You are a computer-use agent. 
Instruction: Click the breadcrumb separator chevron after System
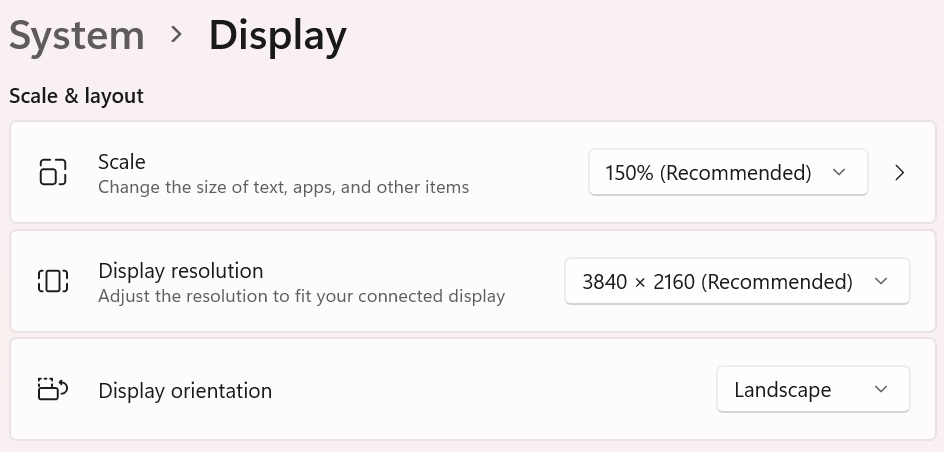point(177,35)
